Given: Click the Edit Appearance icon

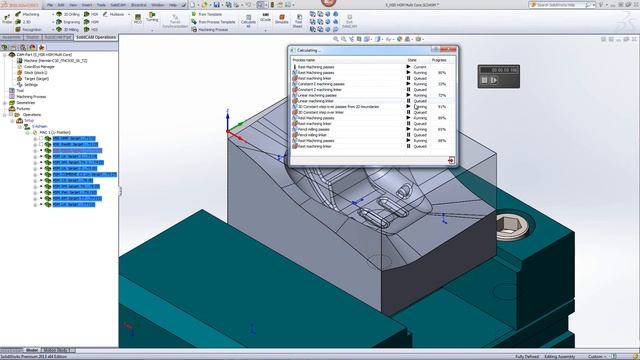Looking at the screenshot, I should 399,39.
